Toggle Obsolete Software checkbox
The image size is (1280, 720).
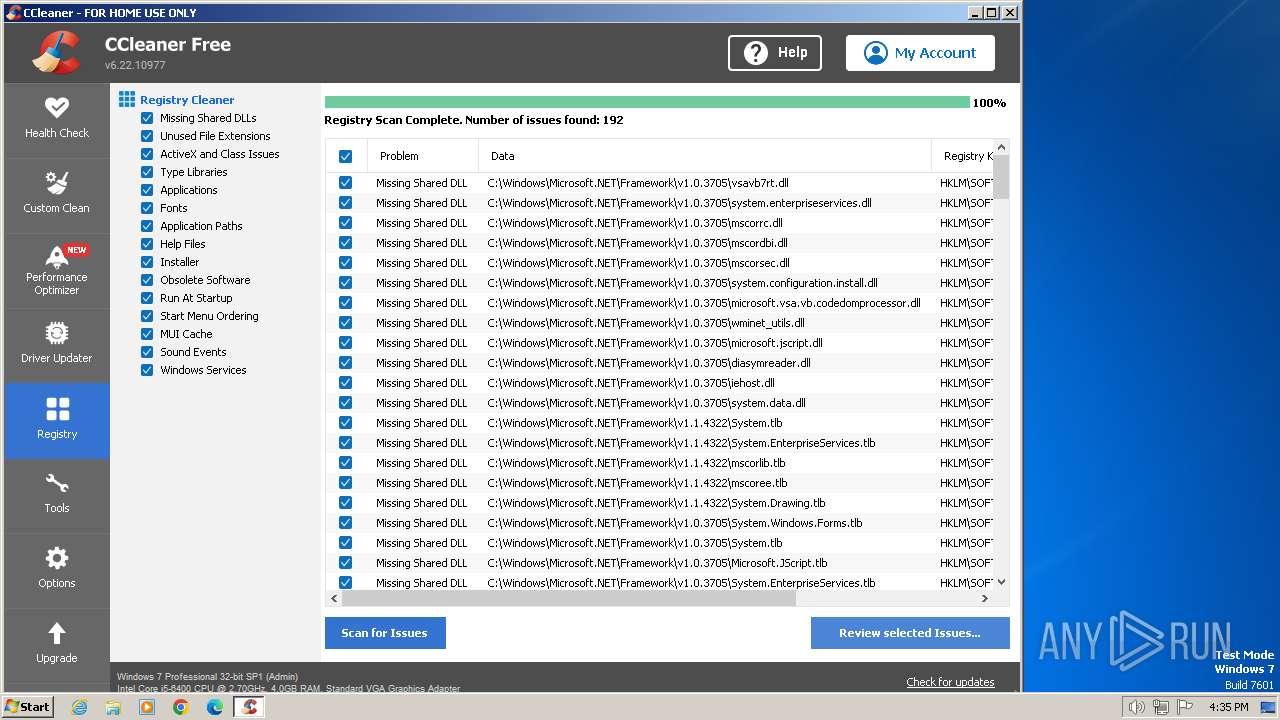(147, 280)
